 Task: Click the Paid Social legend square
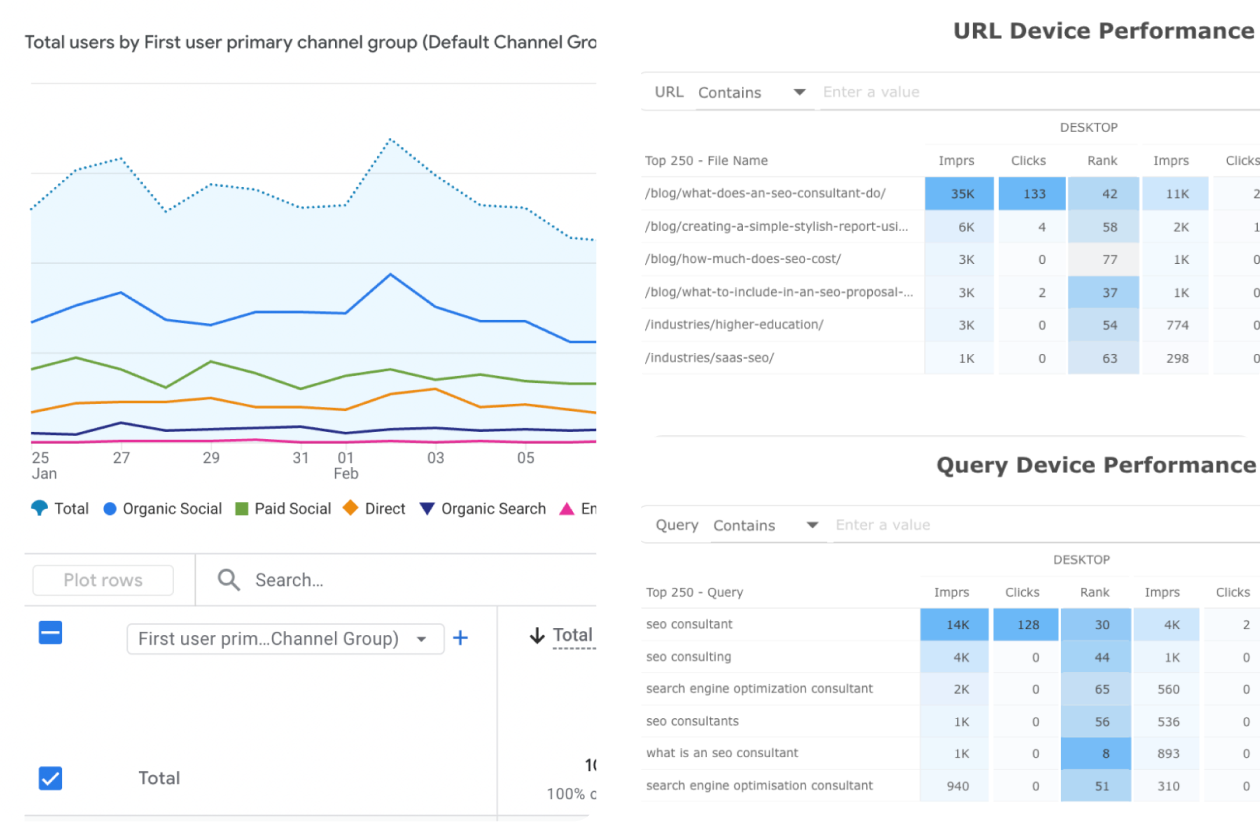click(241, 508)
